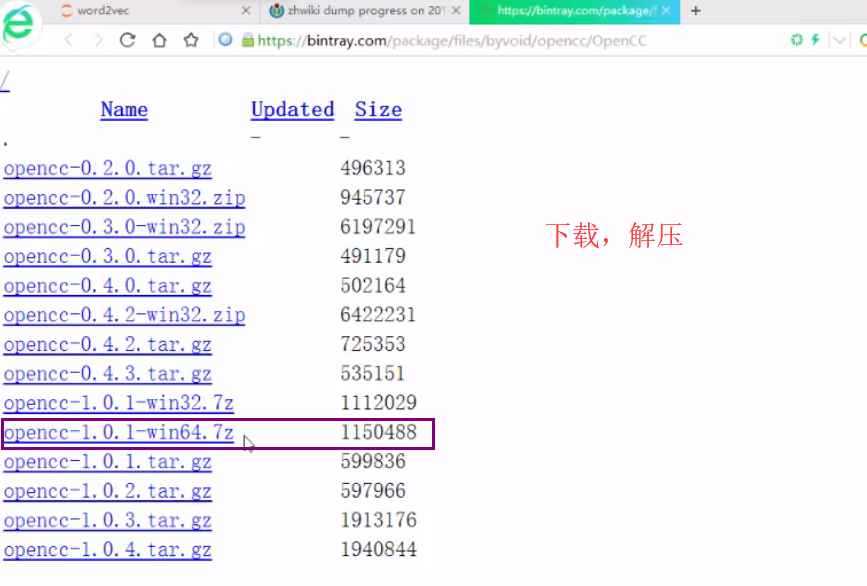
Task: Download opencc-0.4.2.tar.gz
Action: (x=107, y=344)
